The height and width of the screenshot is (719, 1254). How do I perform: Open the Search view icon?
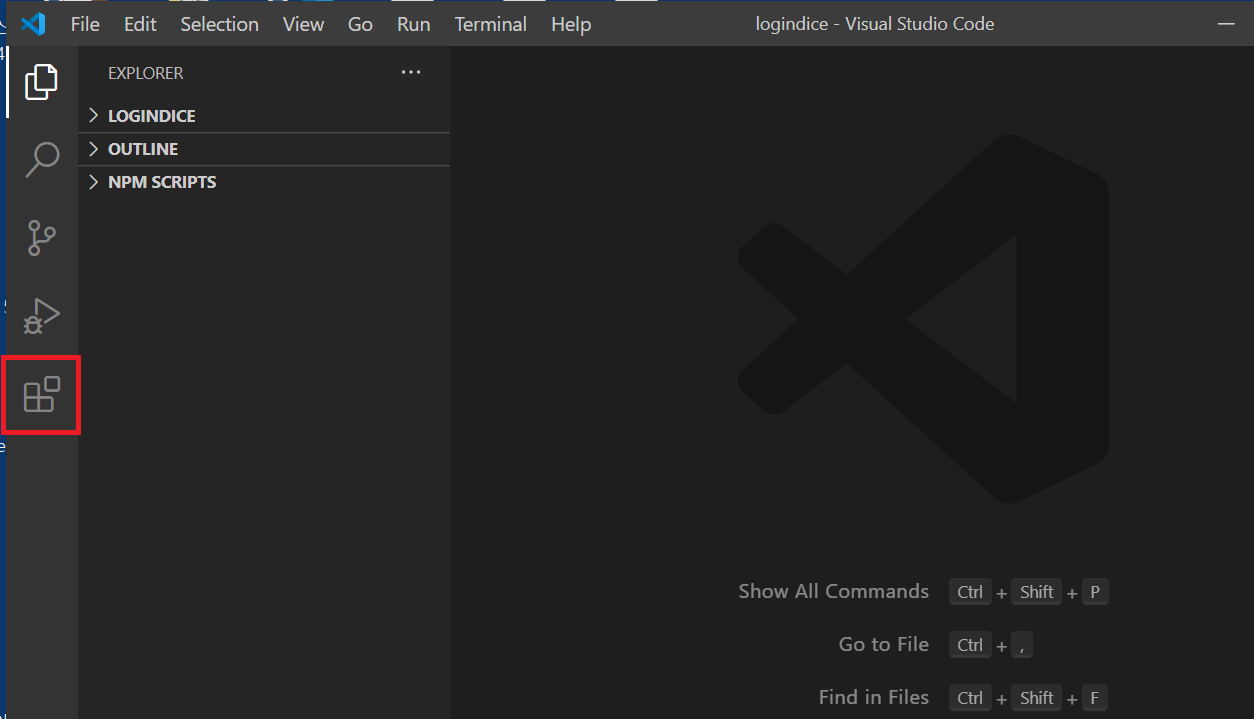pyautogui.click(x=41, y=160)
